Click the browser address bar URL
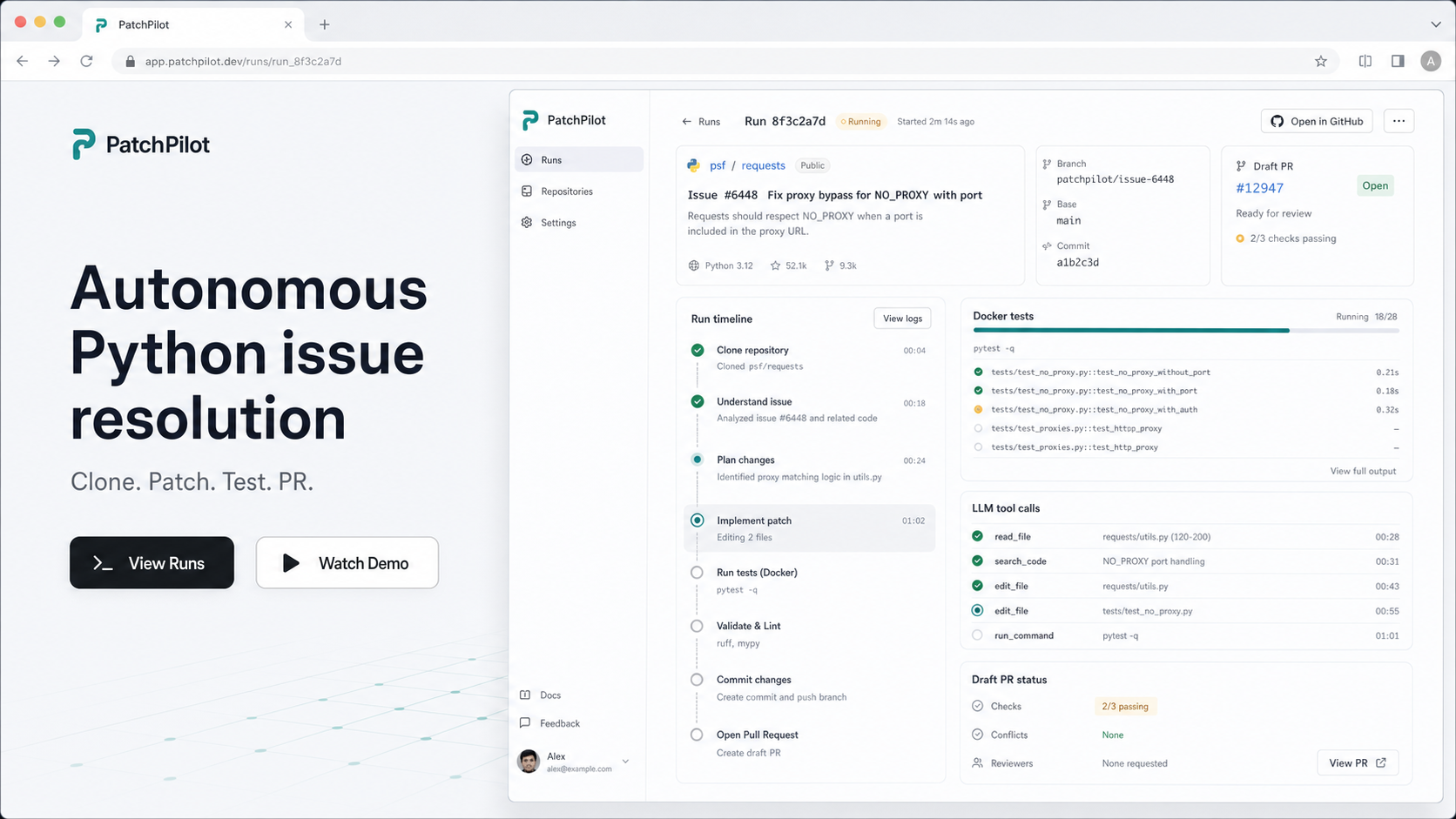This screenshot has width=1456, height=819. (x=243, y=62)
